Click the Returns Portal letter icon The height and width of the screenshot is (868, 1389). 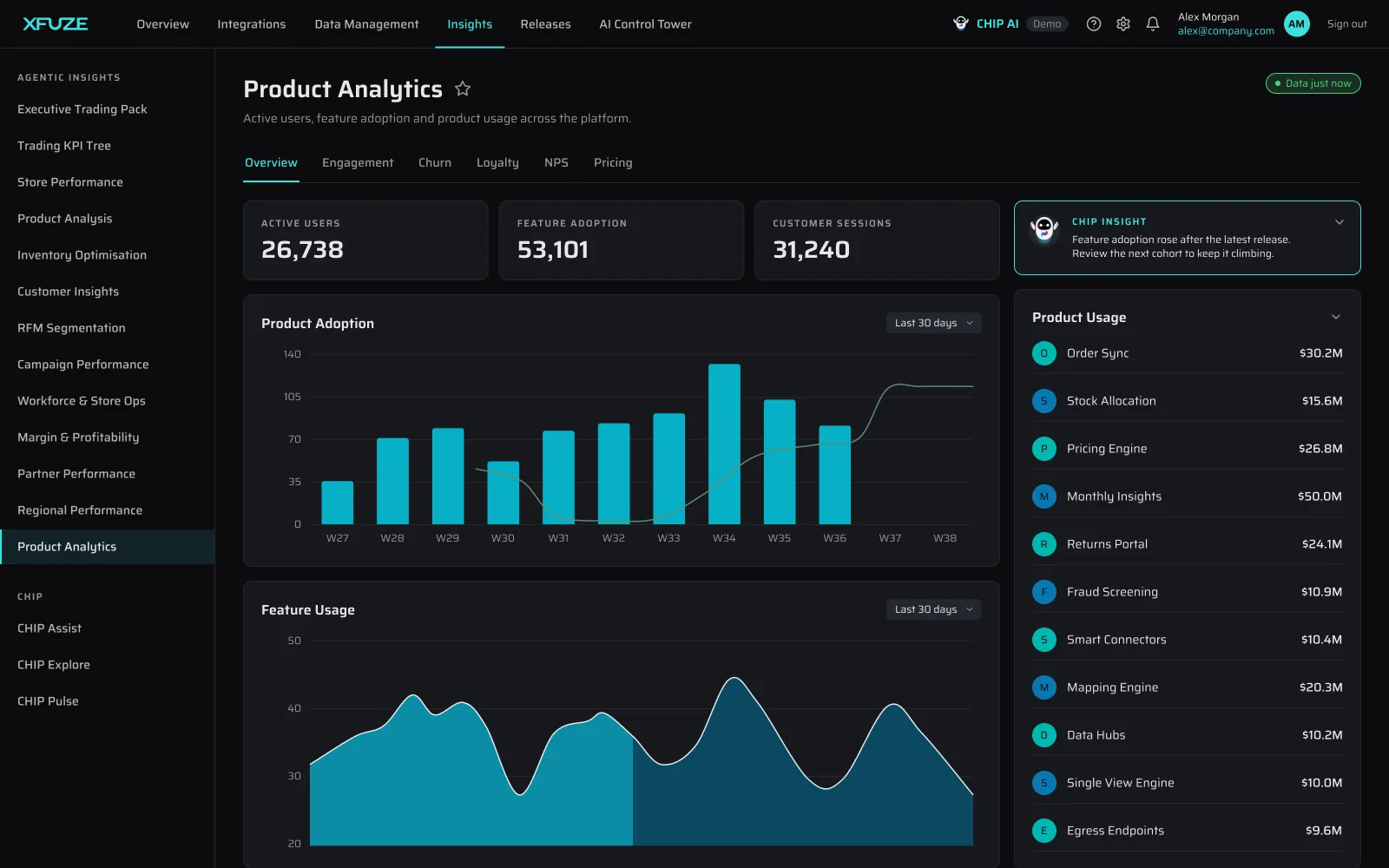tap(1043, 544)
